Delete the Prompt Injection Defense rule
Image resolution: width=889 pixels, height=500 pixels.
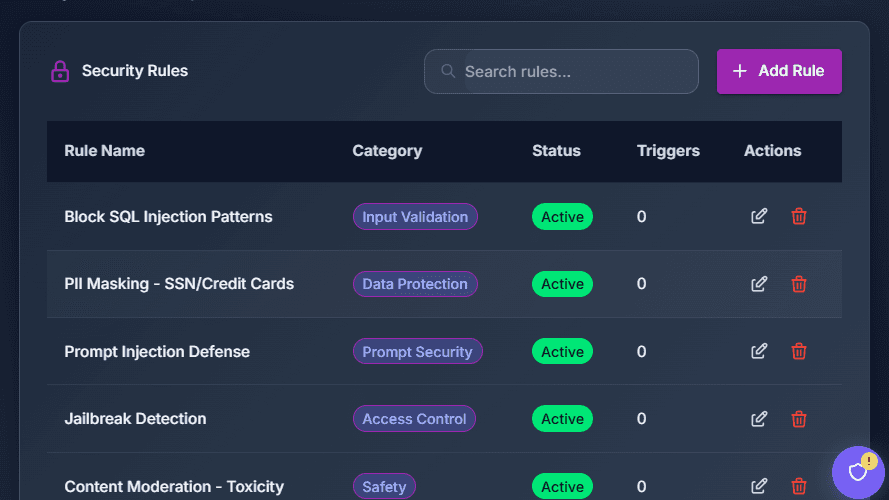click(799, 351)
